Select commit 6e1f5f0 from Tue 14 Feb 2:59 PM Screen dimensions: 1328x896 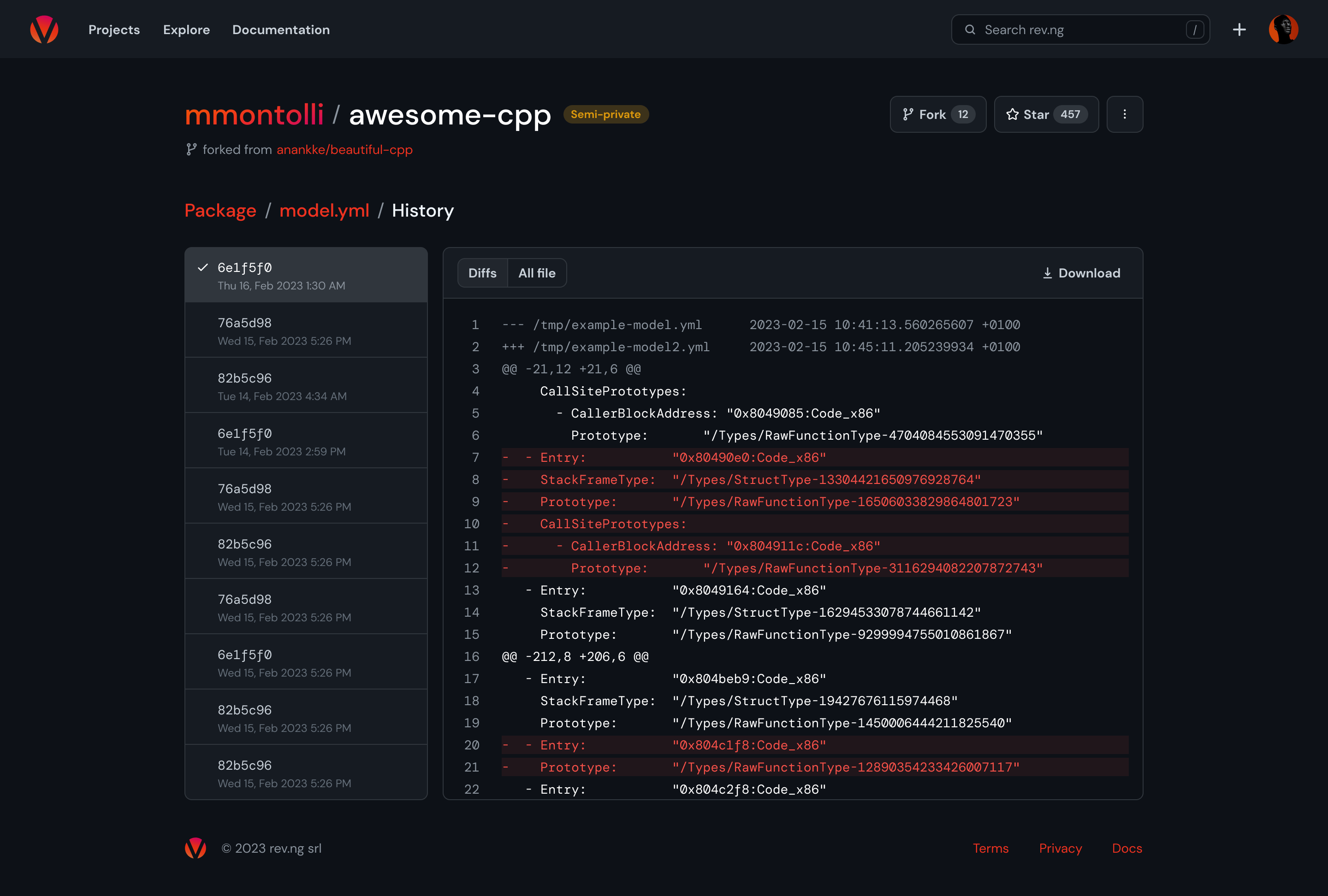306,442
